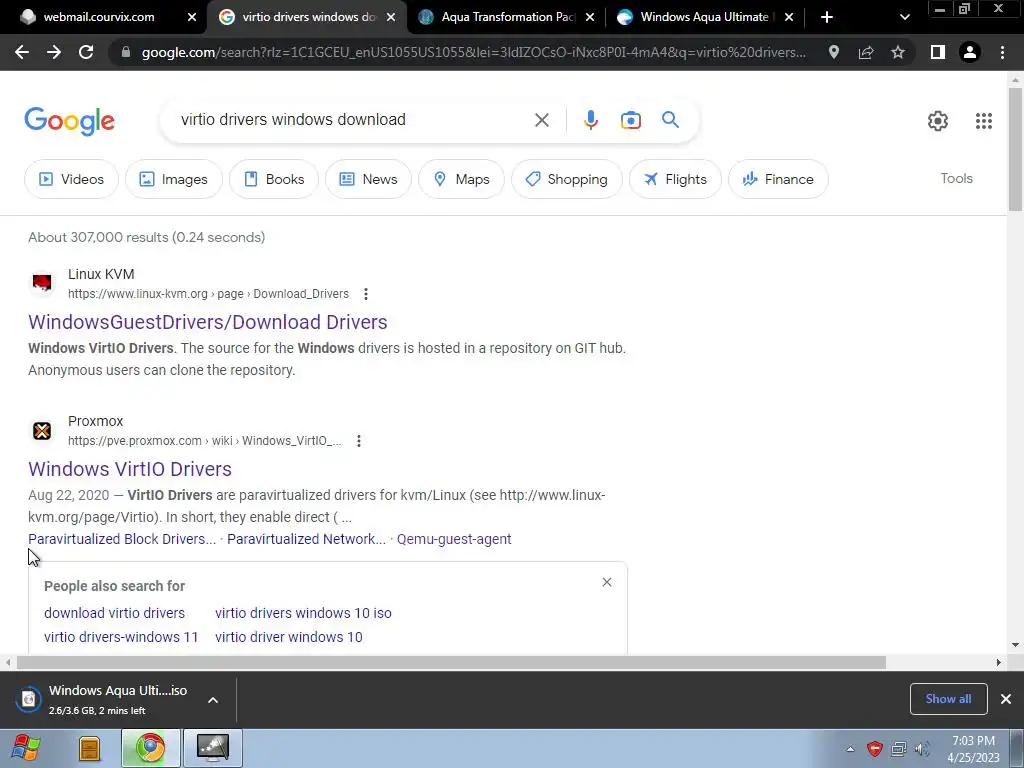Open the monitor app in the taskbar
This screenshot has width=1024, height=768.
click(213, 748)
